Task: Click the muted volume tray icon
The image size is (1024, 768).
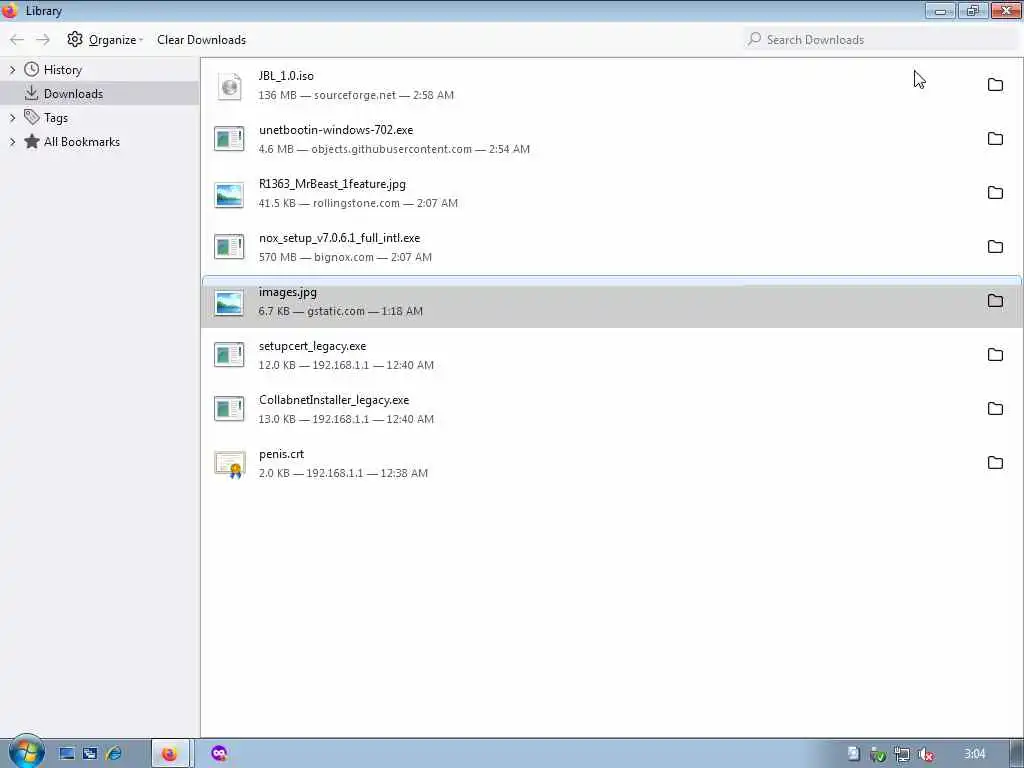Action: (925, 754)
